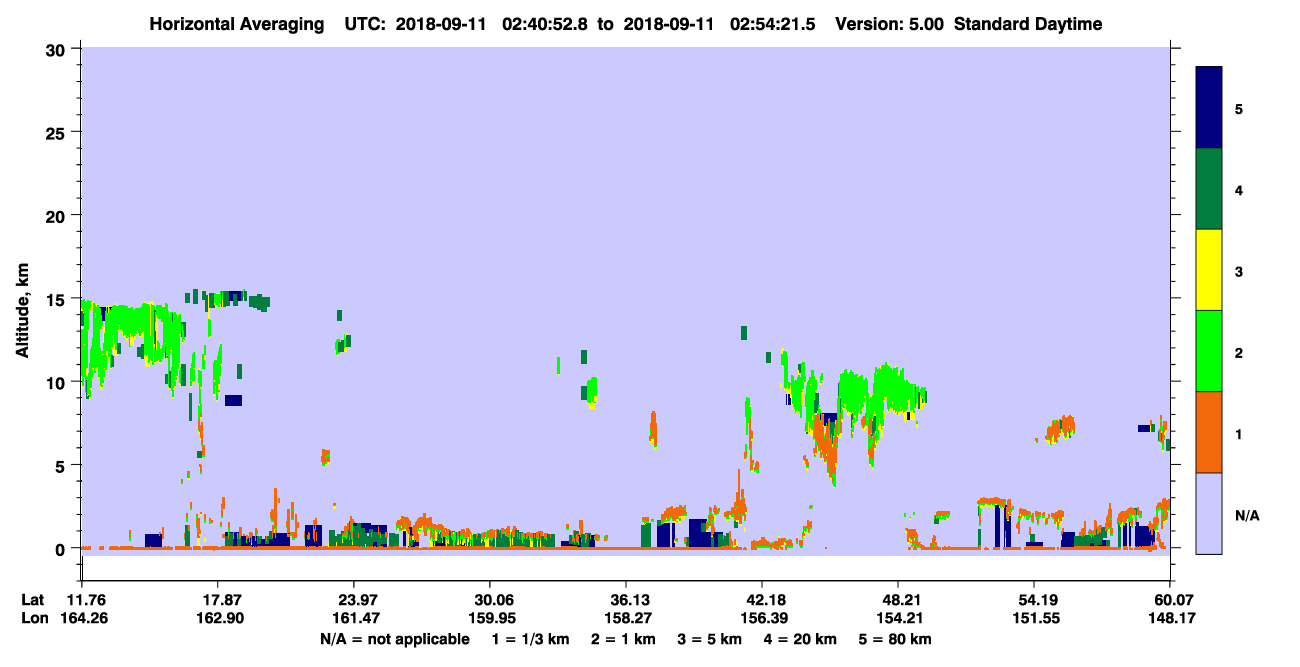Click the longitude value 161.47

[x=354, y=619]
